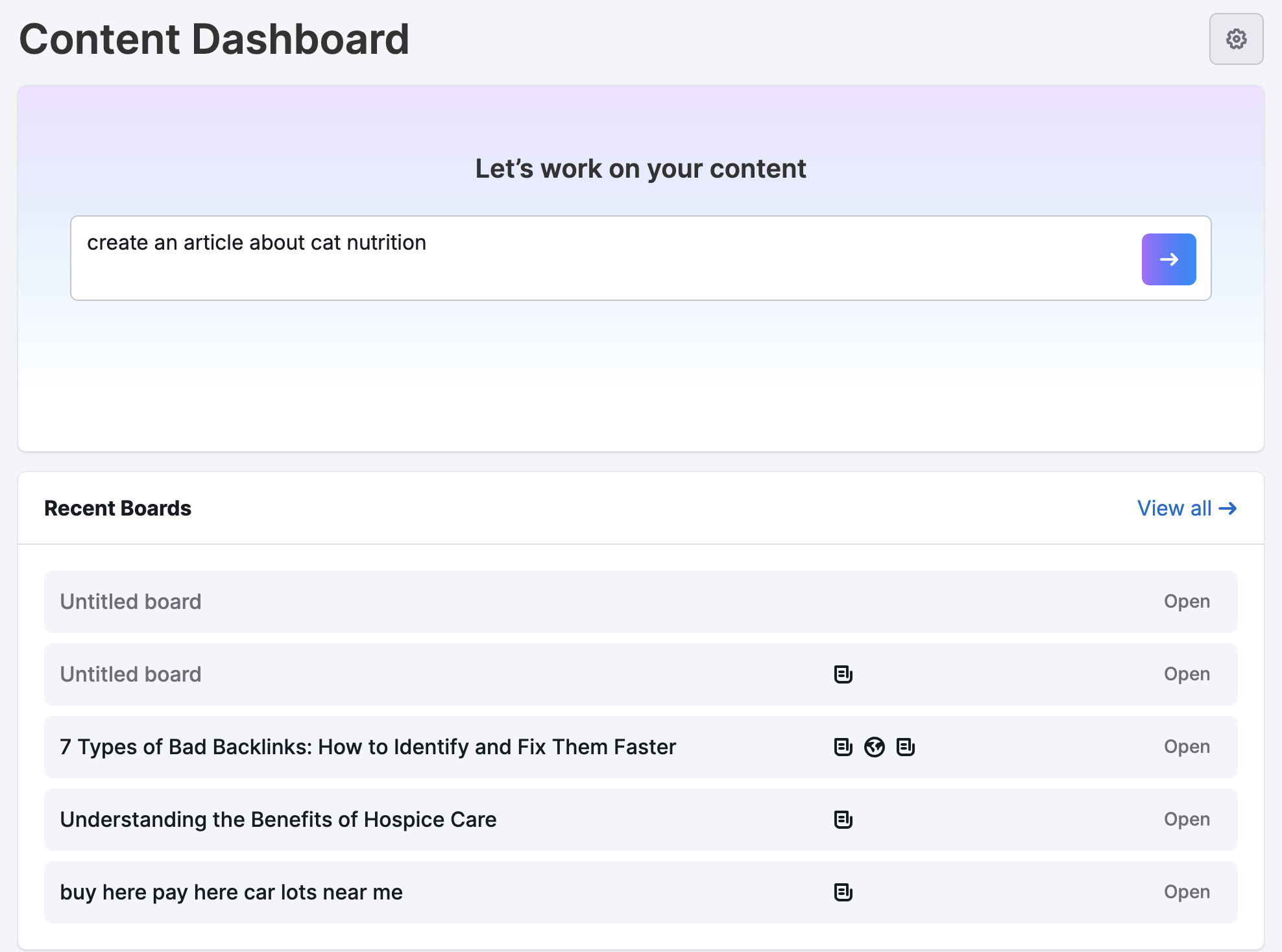Click the article icon on second Untitled board
Viewport: 1282px width, 952px height.
click(843, 674)
